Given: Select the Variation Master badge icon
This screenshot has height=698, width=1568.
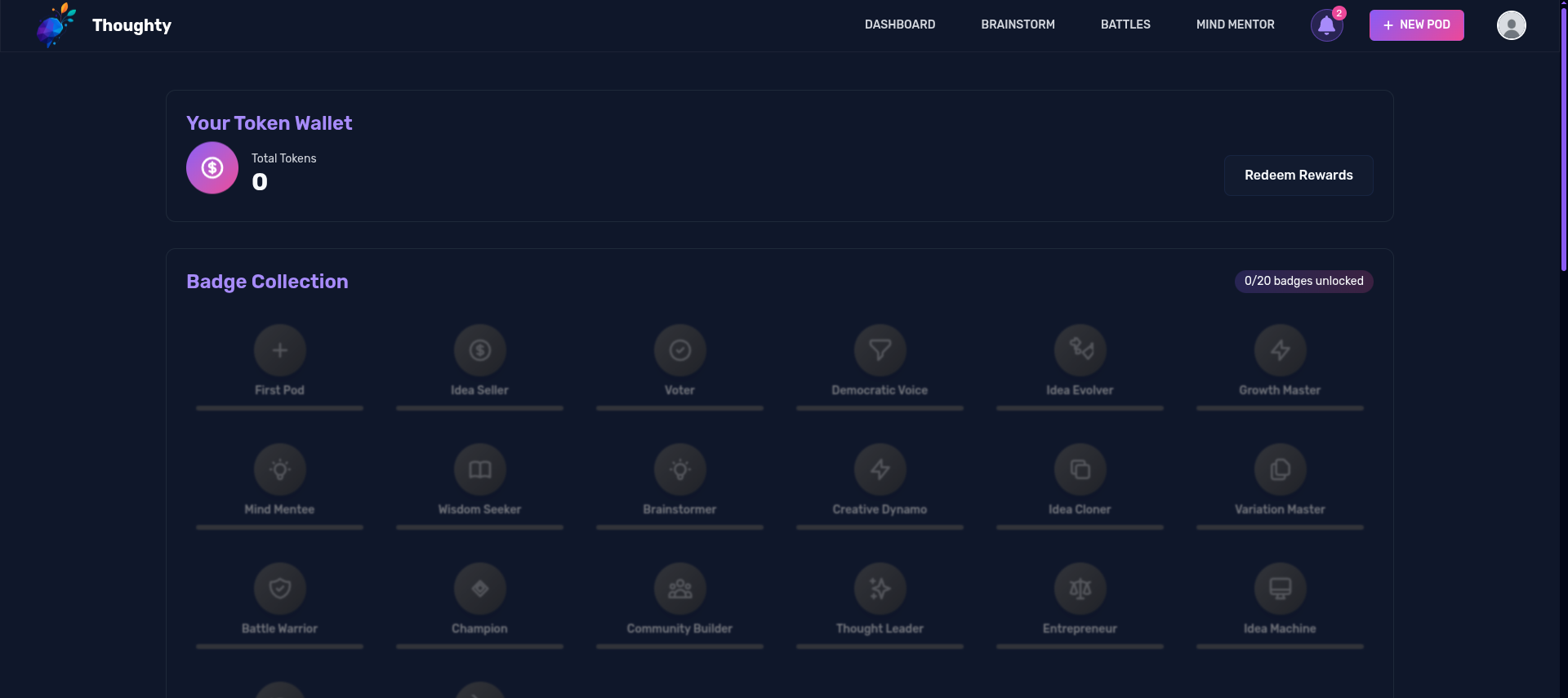Looking at the screenshot, I should tap(1281, 469).
